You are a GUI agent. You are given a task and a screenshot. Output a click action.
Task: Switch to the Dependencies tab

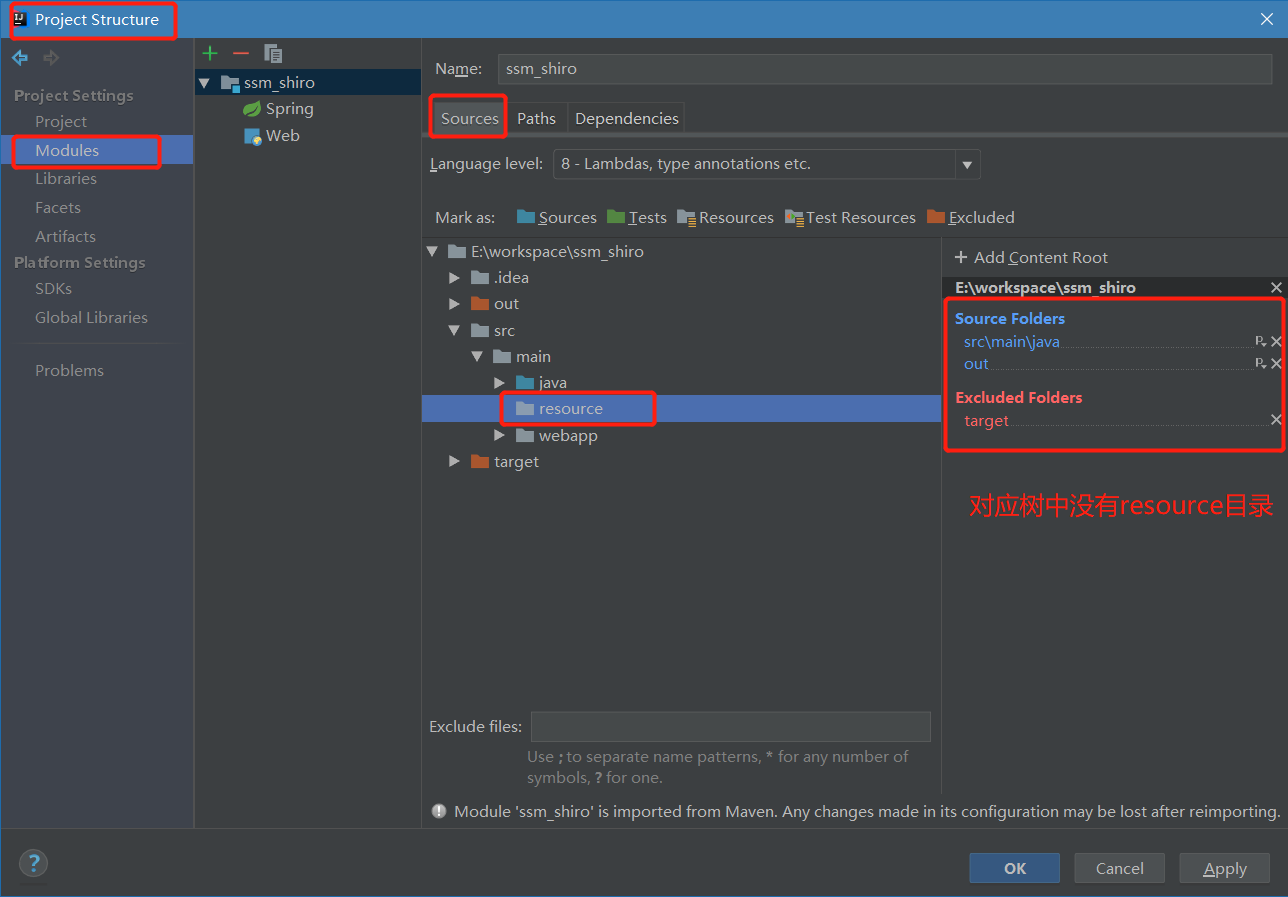click(625, 117)
